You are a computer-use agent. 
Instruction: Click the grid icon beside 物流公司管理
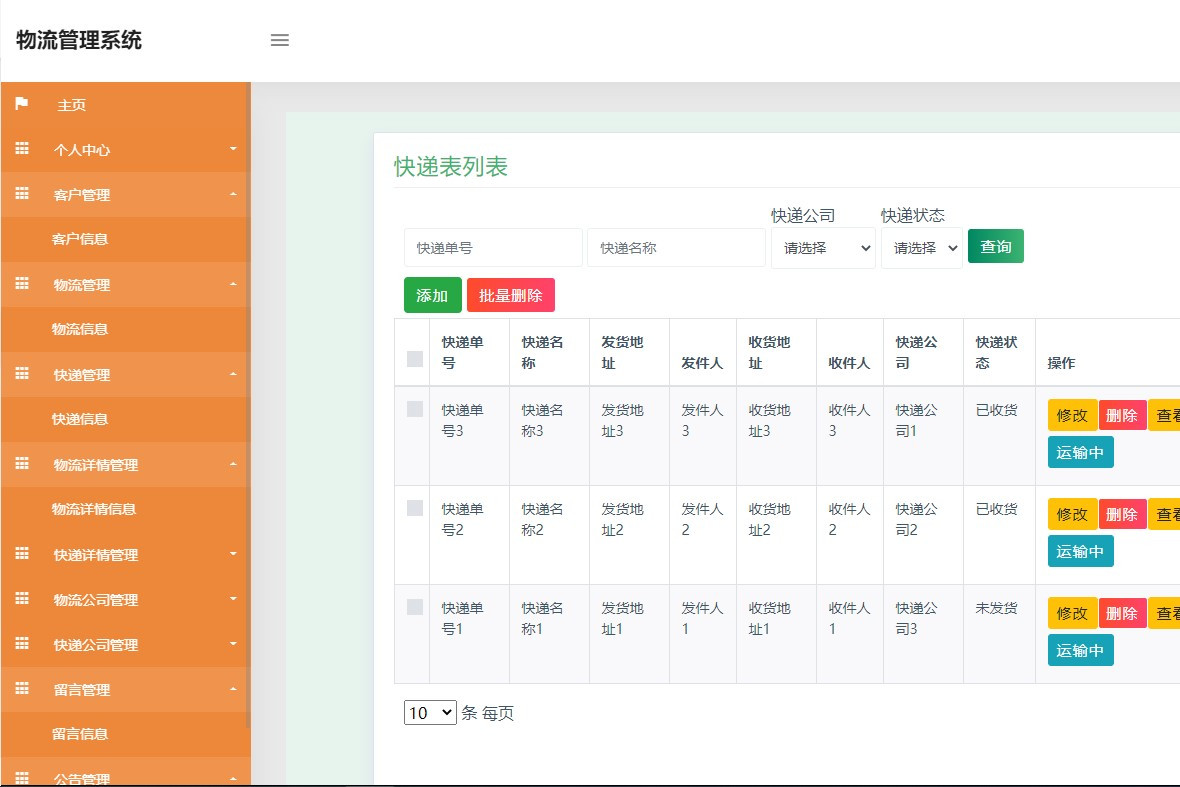22,598
